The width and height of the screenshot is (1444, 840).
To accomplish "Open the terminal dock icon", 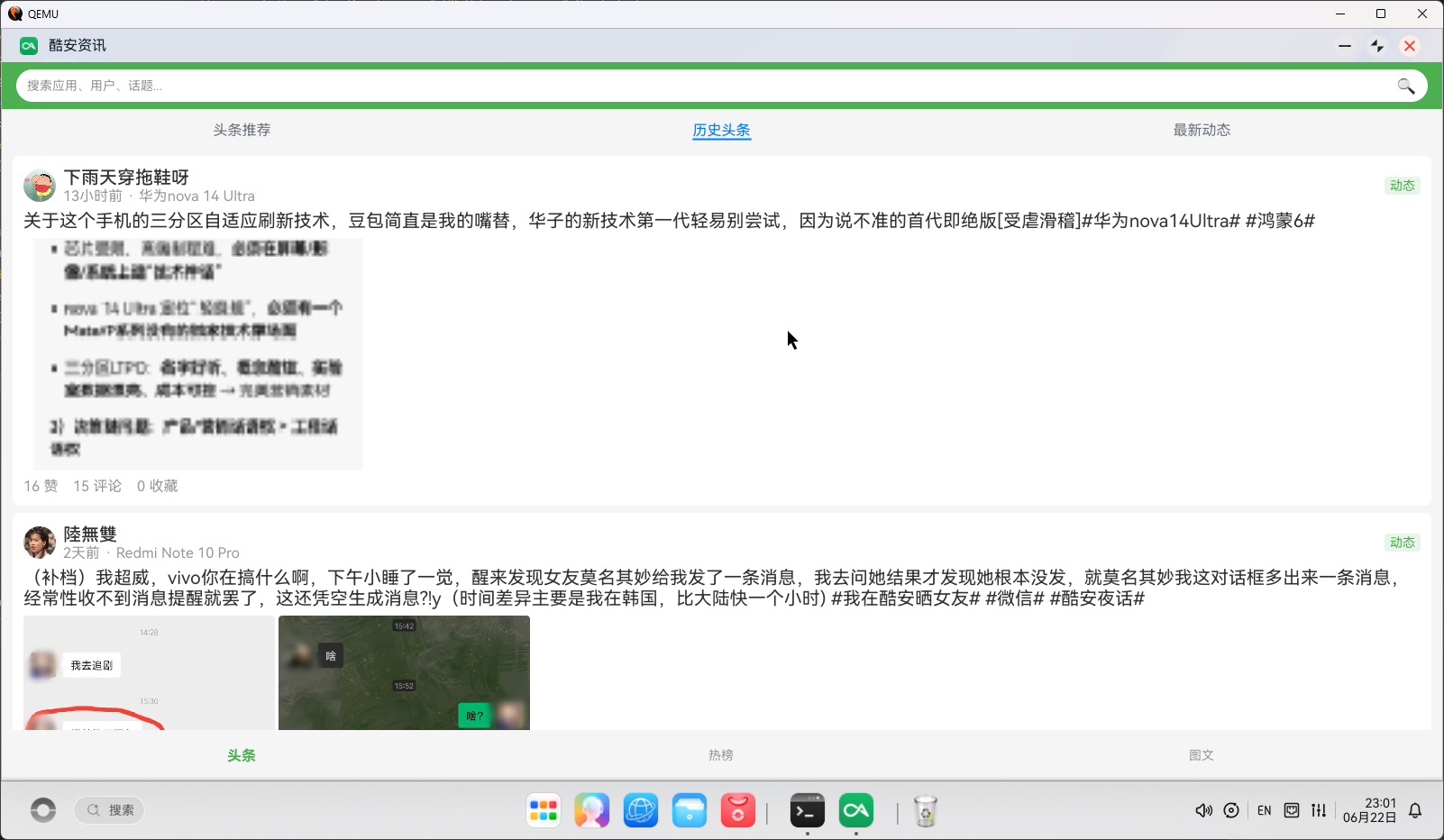I will pyautogui.click(x=808, y=810).
